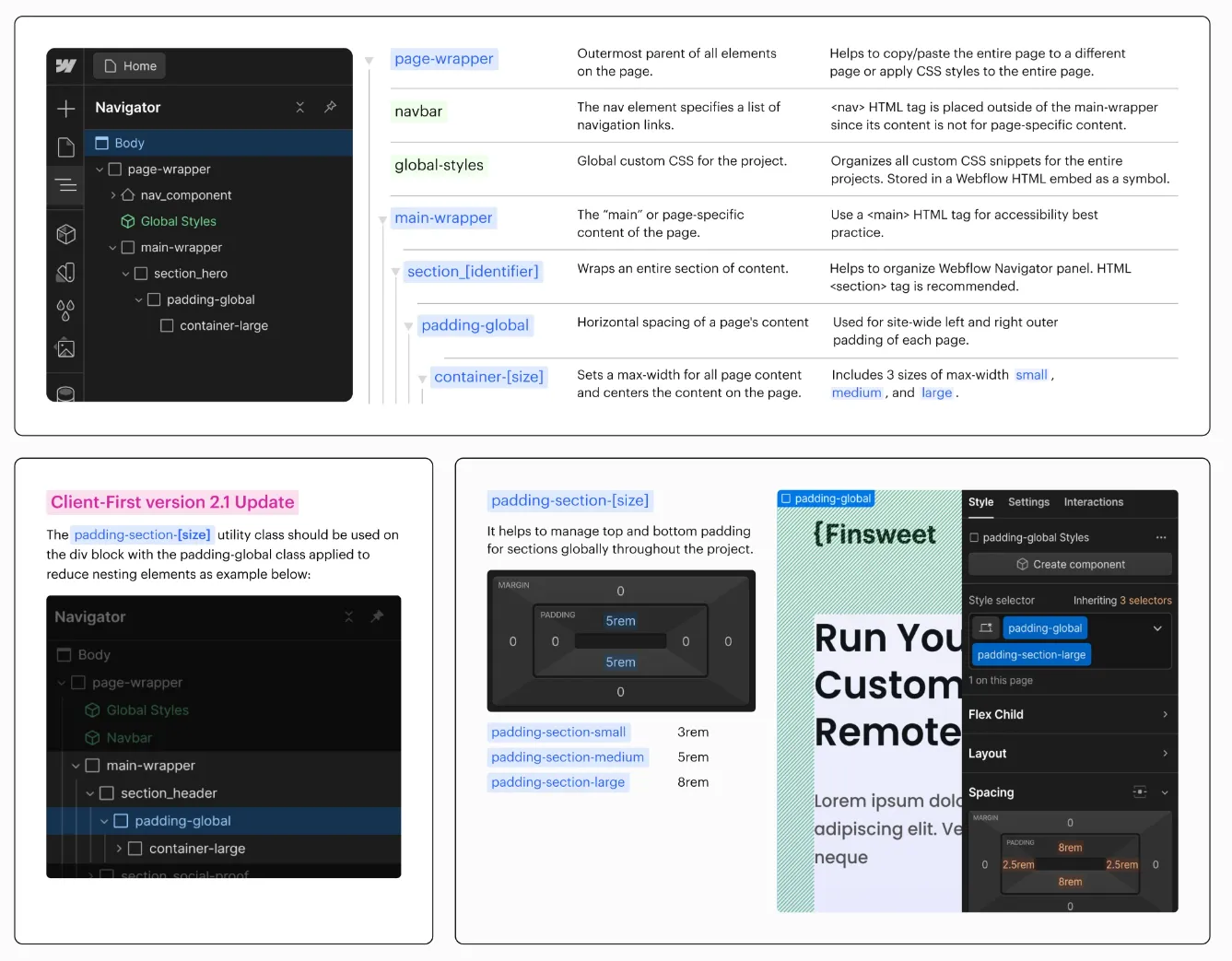The width and height of the screenshot is (1232, 961).
Task: Click collapse-all icon in lower Navigator panel
Action: point(348,616)
